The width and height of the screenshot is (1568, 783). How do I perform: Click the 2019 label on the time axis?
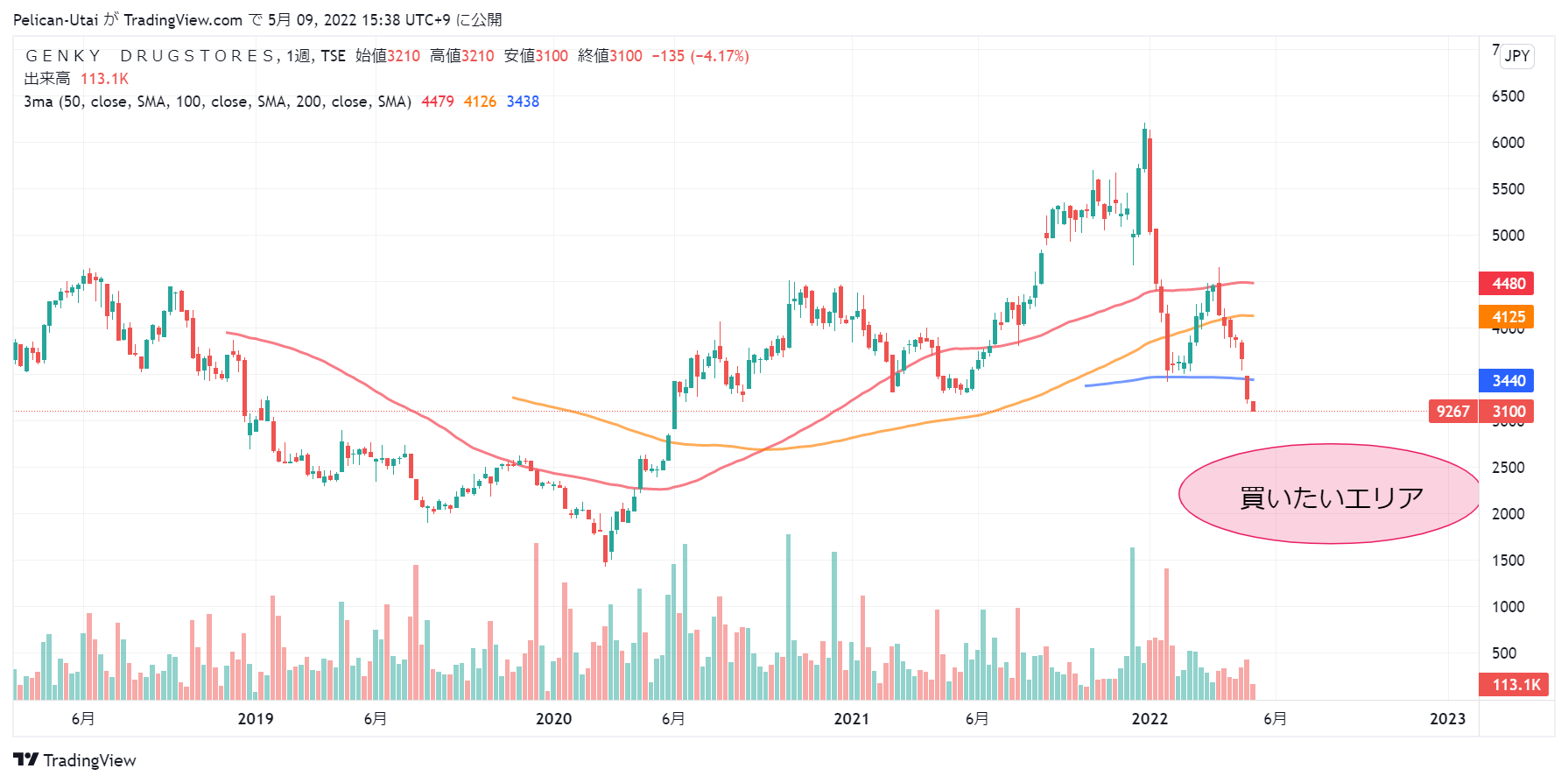pyautogui.click(x=256, y=719)
